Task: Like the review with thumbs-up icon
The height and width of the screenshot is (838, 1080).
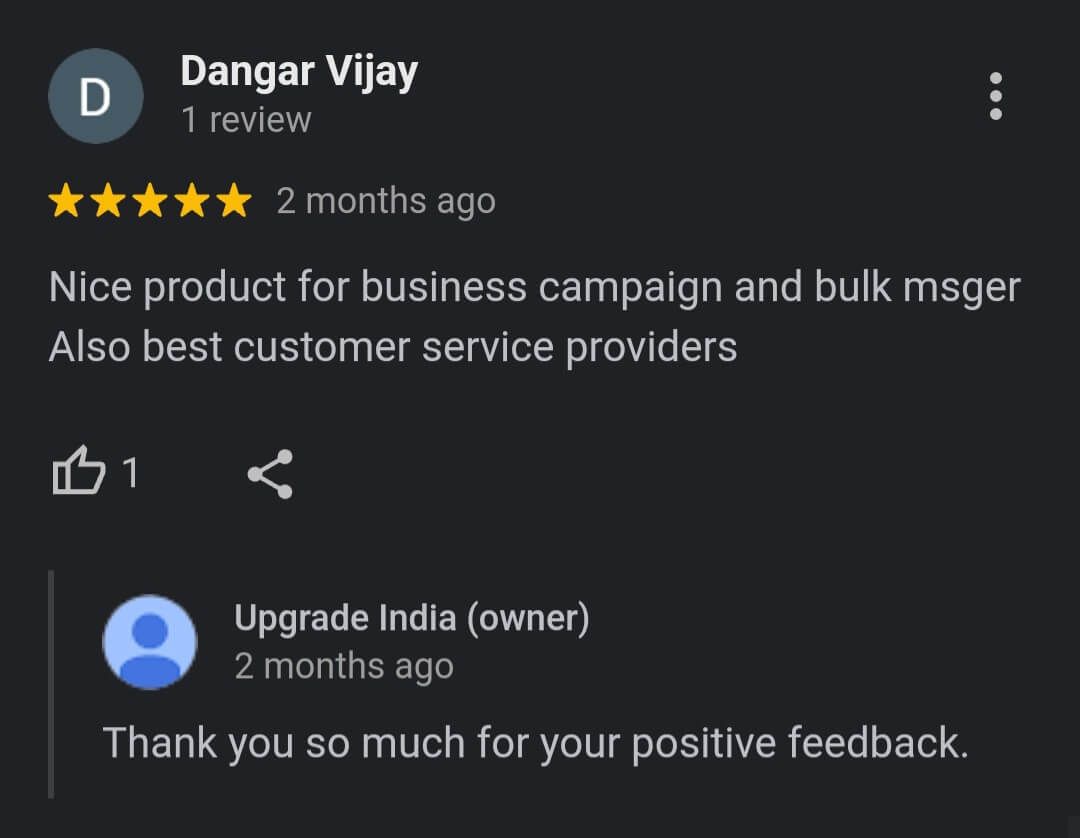Action: 79,471
